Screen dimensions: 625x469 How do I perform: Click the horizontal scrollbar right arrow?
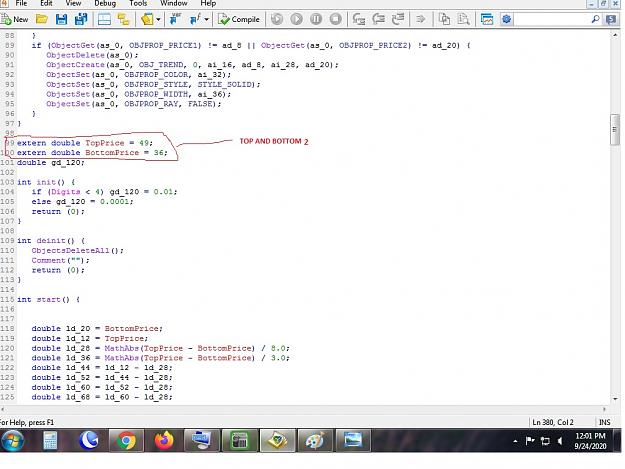605,409
